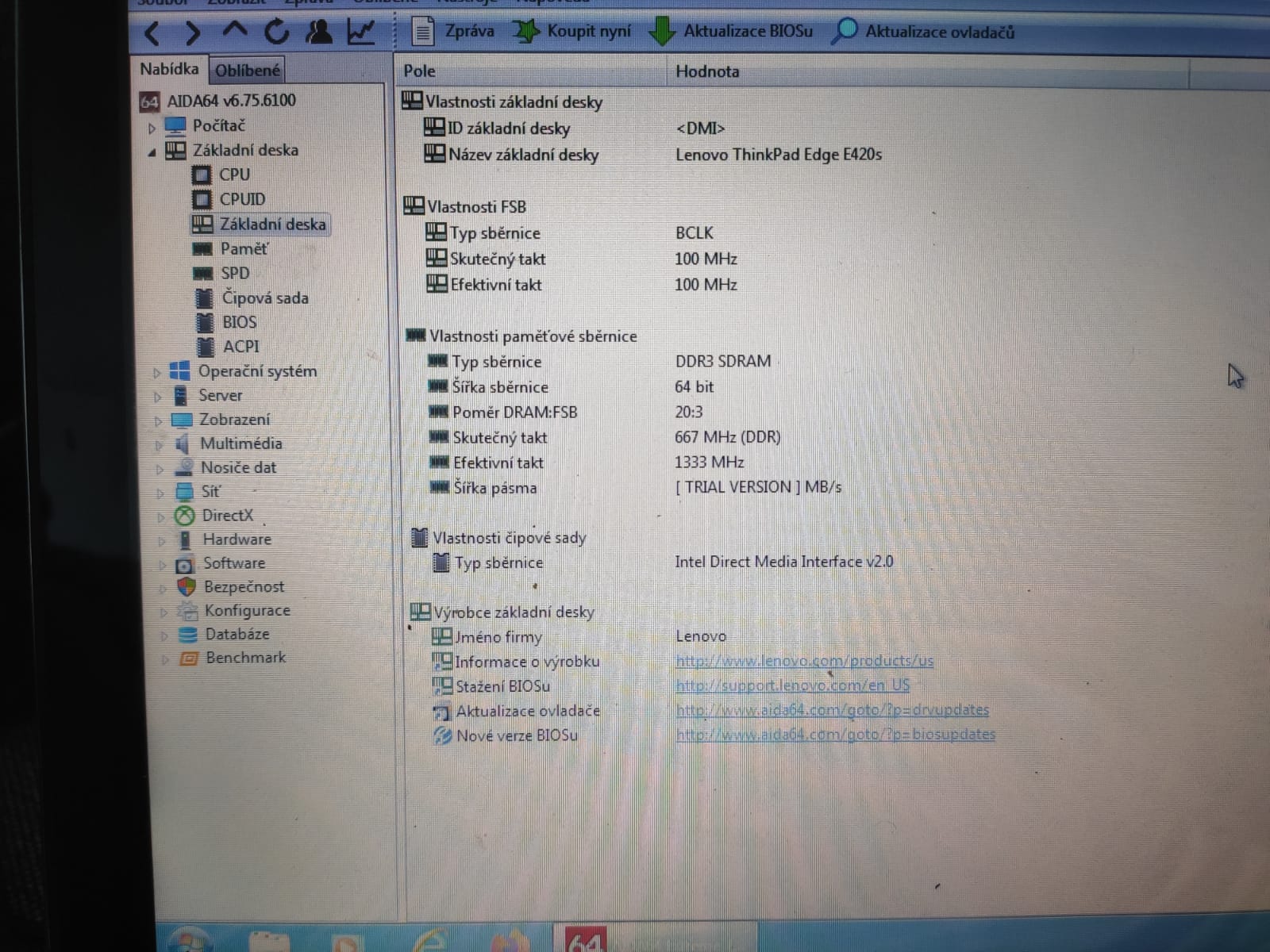1270x952 pixels.
Task: Click the DDR3 SDRAM value
Action: point(723,362)
